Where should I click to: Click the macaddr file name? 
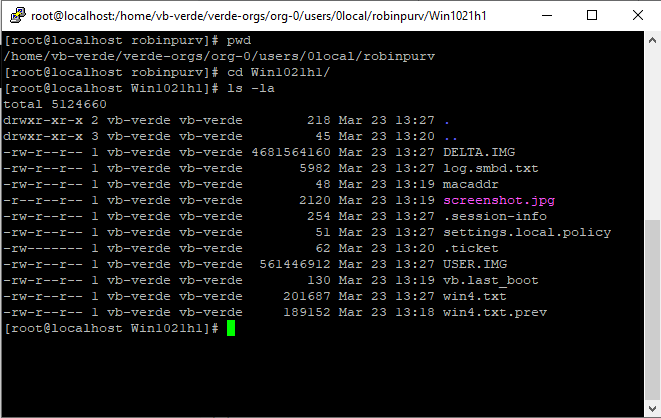470,184
